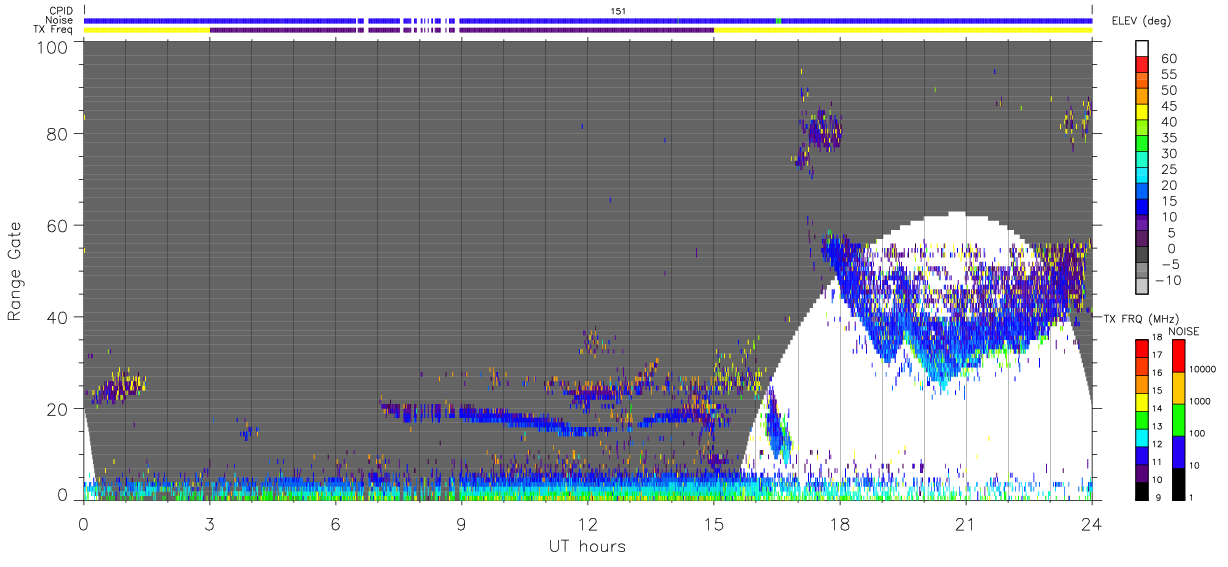
Task: Pick the orange segment of the NOISE colorbar
Action: click(x=1179, y=387)
